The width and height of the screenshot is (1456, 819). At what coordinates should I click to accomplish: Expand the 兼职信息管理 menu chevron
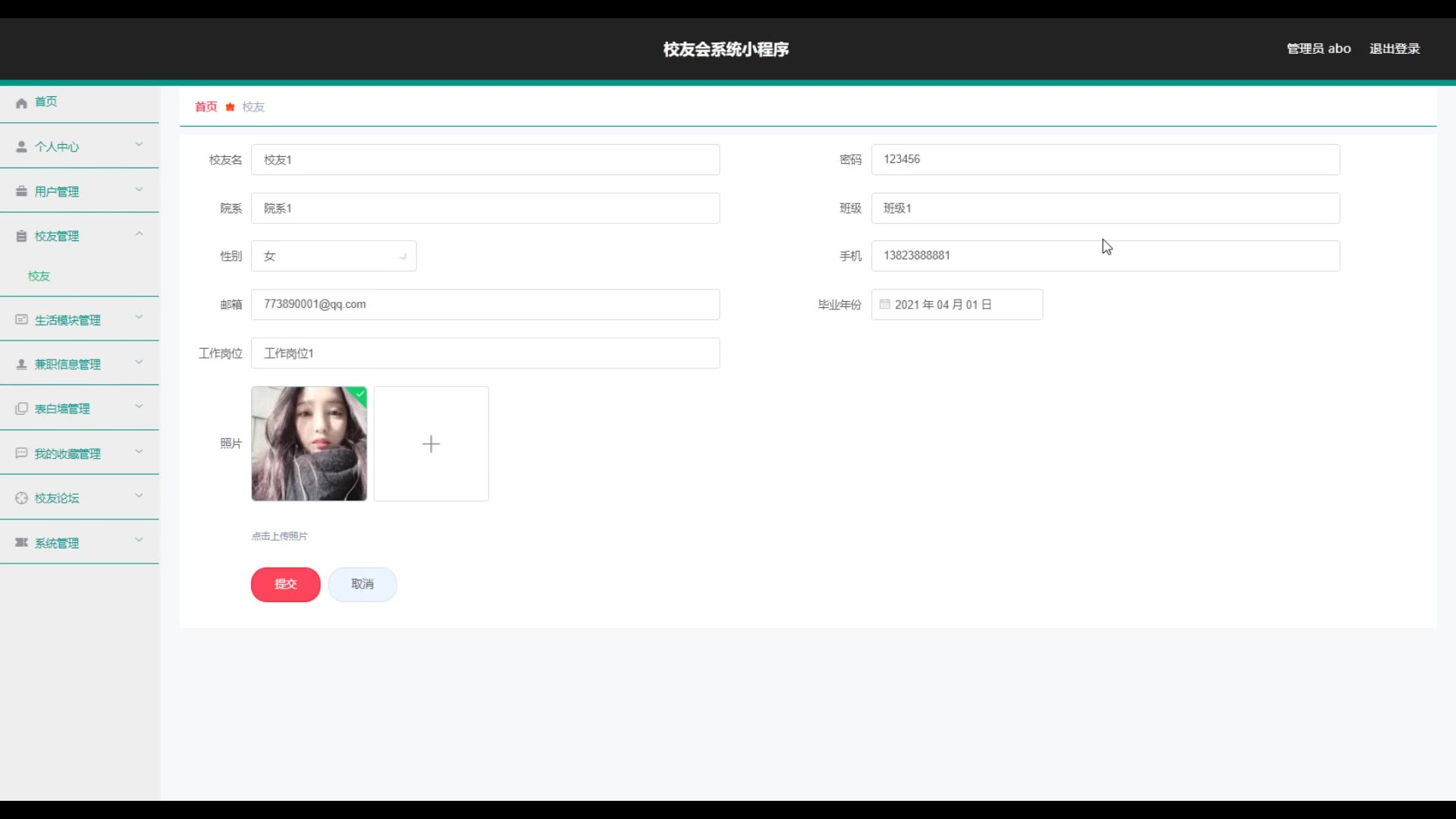pyautogui.click(x=139, y=362)
